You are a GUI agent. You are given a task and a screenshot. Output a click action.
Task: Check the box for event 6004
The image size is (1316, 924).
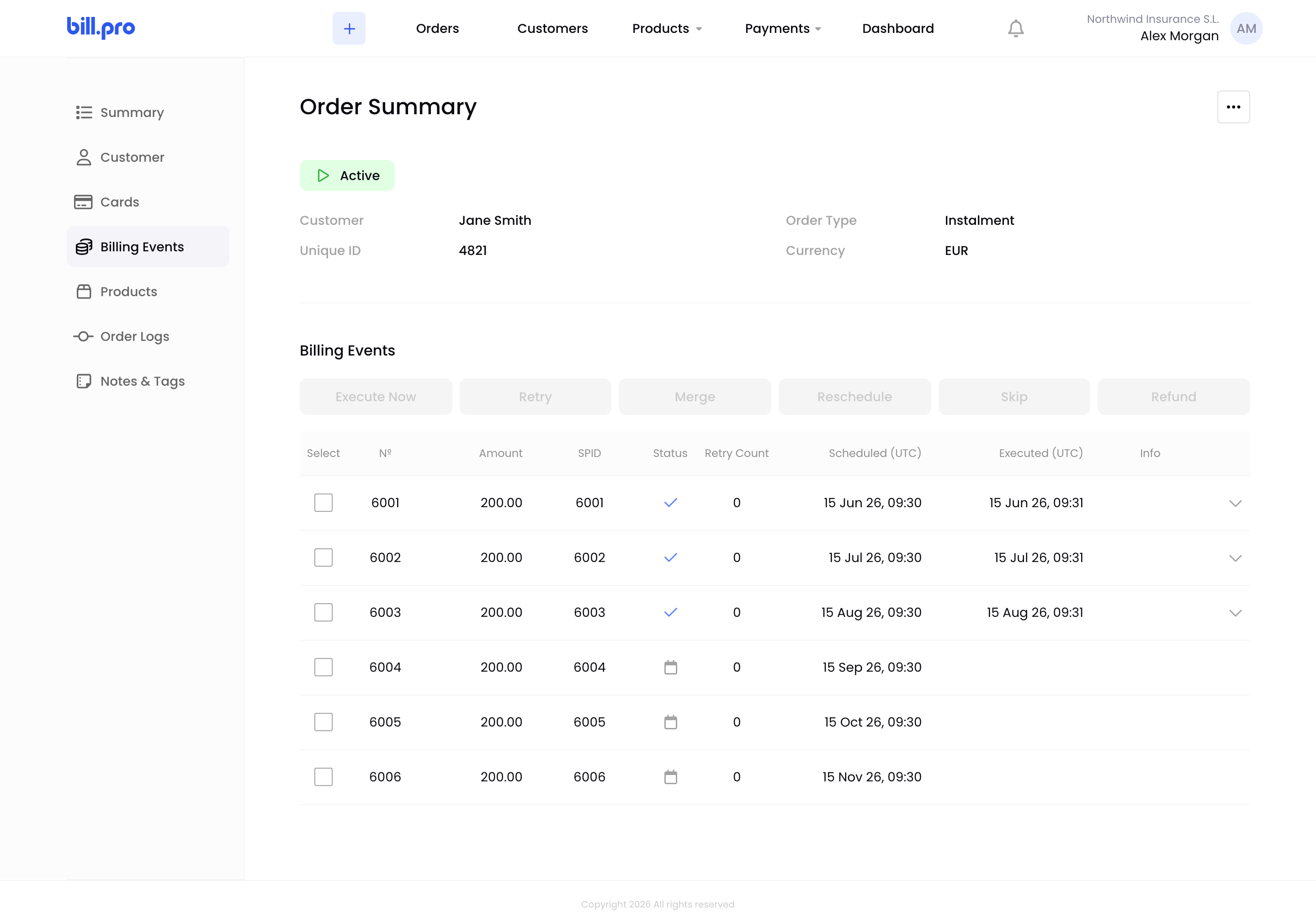tap(323, 667)
